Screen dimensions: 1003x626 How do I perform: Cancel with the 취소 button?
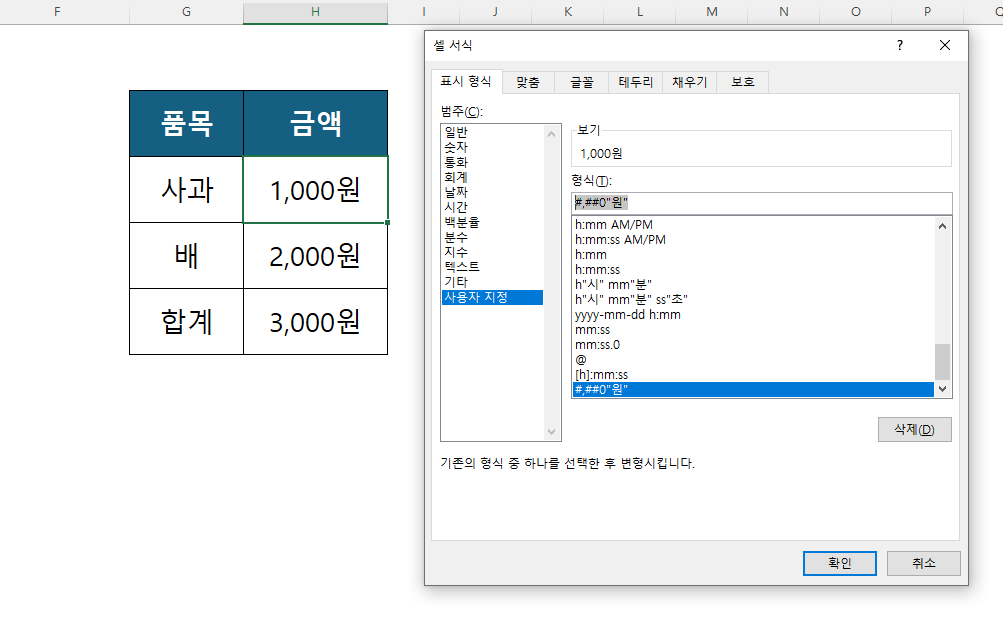(923, 563)
